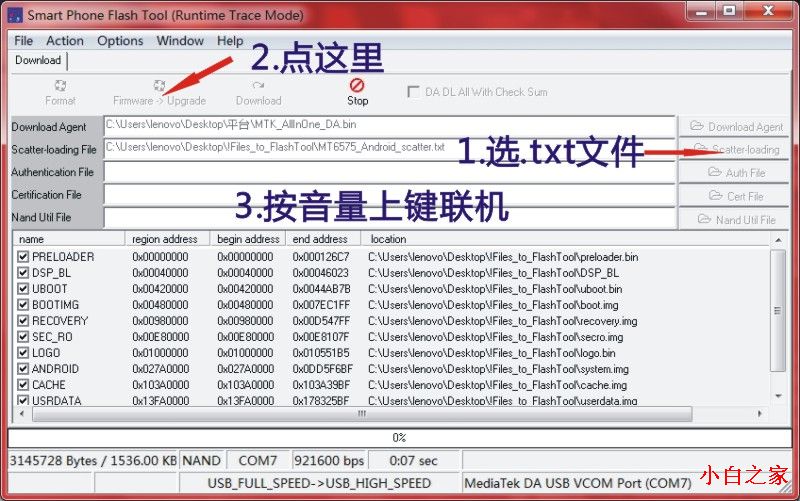Click the Auth File folder icon button
800x501 pixels.
point(714,172)
